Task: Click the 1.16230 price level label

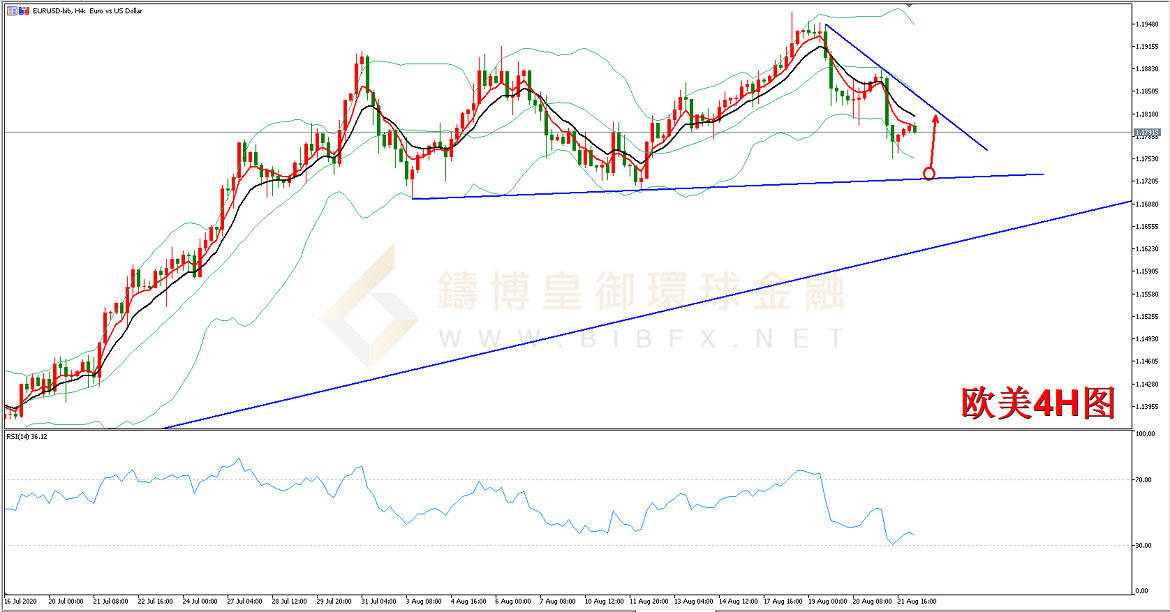Action: point(1147,249)
